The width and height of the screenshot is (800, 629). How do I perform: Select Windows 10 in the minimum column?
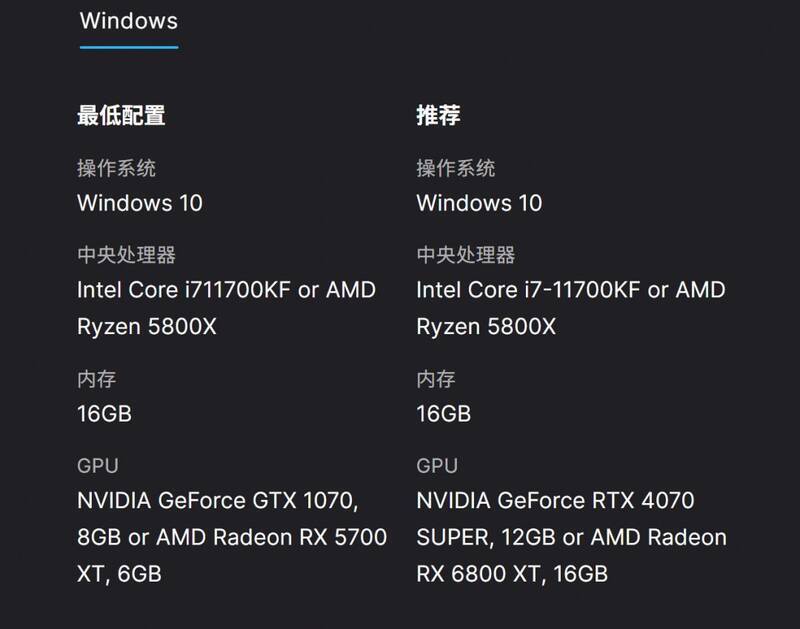coord(138,202)
